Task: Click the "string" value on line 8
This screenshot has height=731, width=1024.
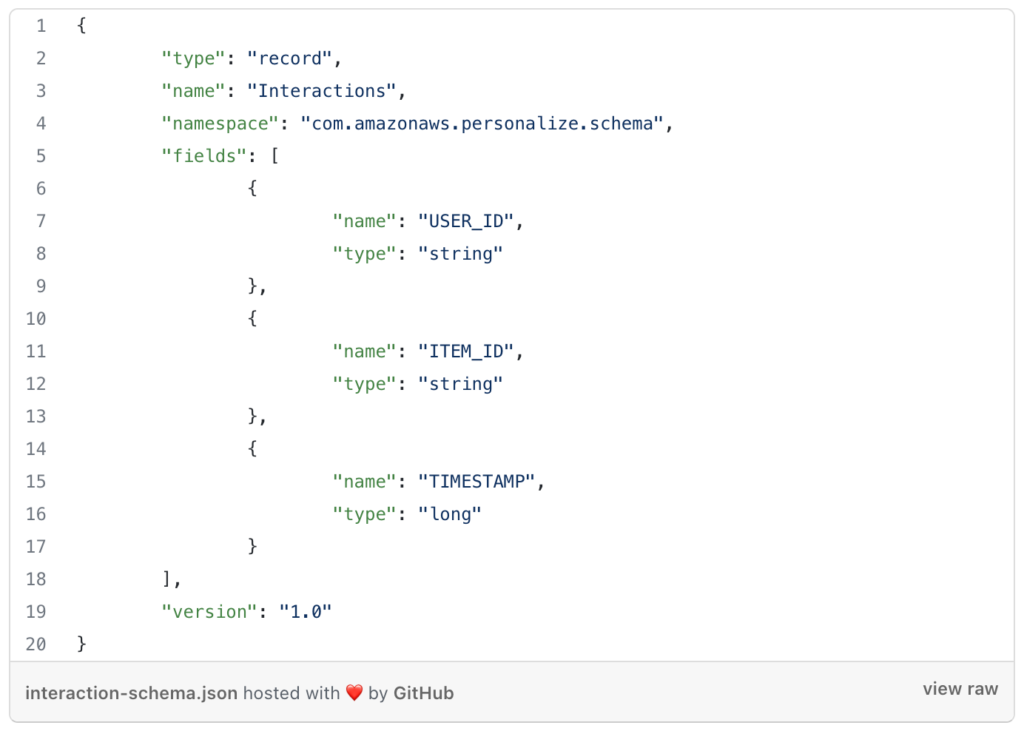Action: 460,254
